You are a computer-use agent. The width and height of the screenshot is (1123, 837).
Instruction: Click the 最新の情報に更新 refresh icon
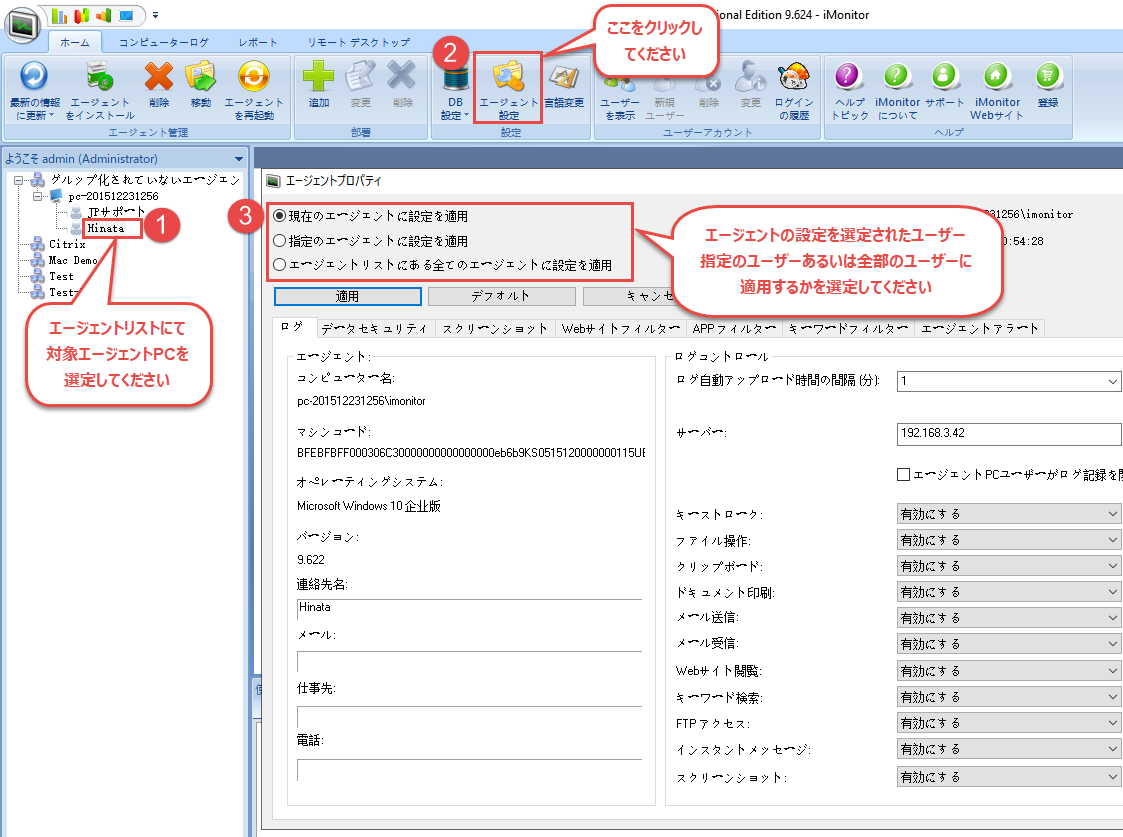34,78
